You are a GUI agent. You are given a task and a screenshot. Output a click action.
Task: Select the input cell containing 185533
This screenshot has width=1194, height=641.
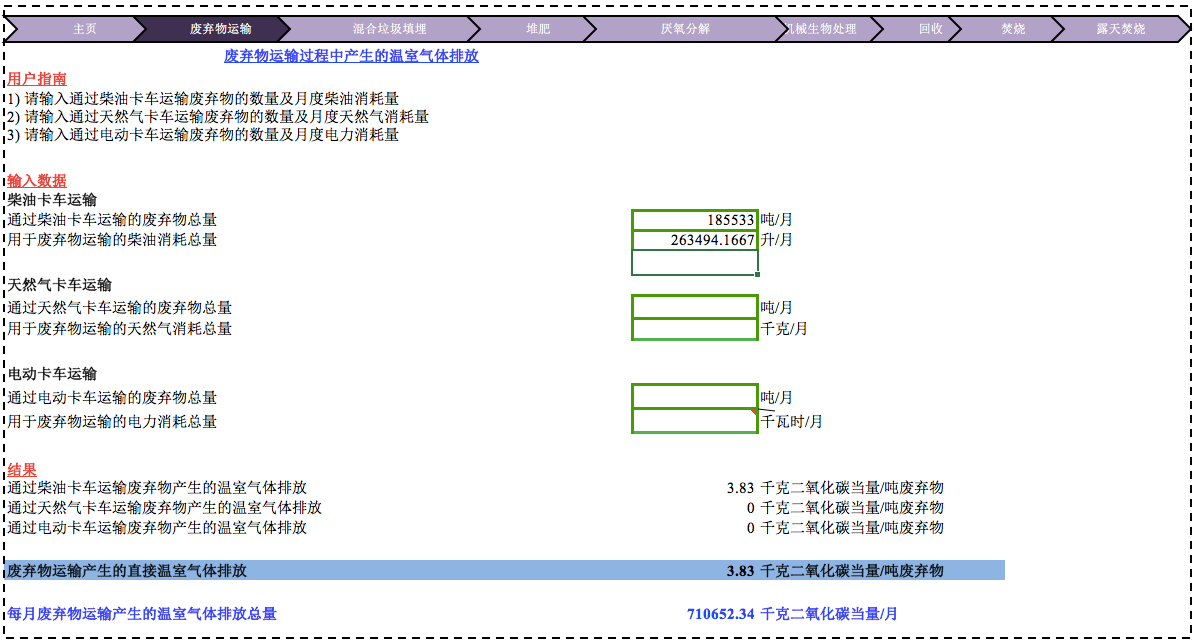[694, 219]
